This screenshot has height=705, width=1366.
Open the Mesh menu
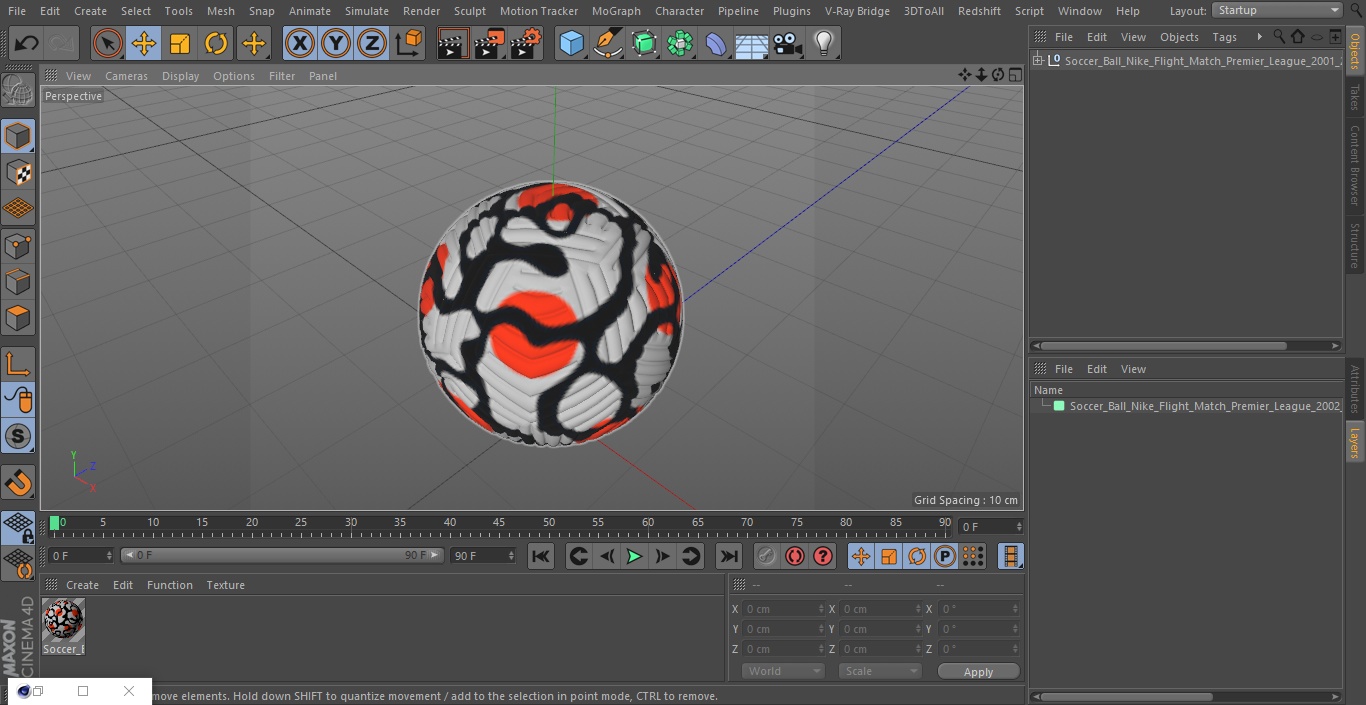[x=220, y=11]
